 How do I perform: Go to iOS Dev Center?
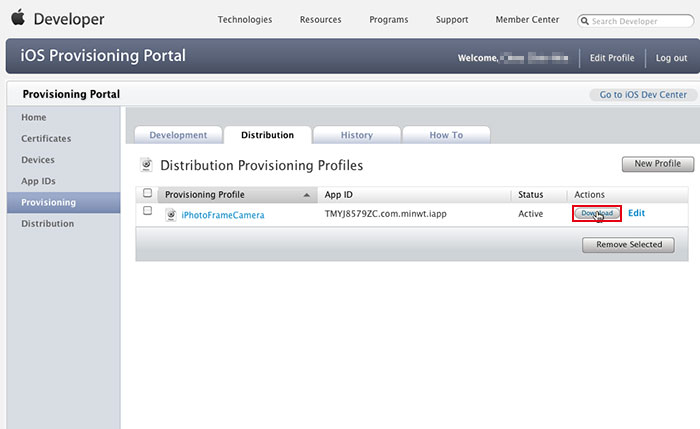(643, 95)
